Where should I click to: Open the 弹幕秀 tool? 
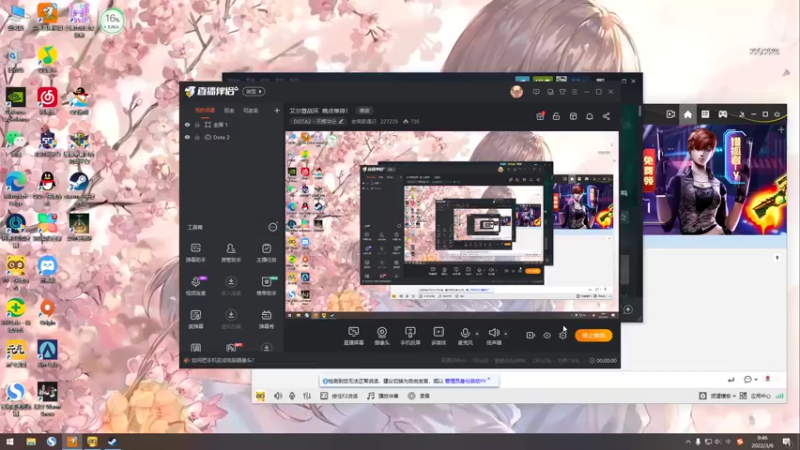pos(266,319)
